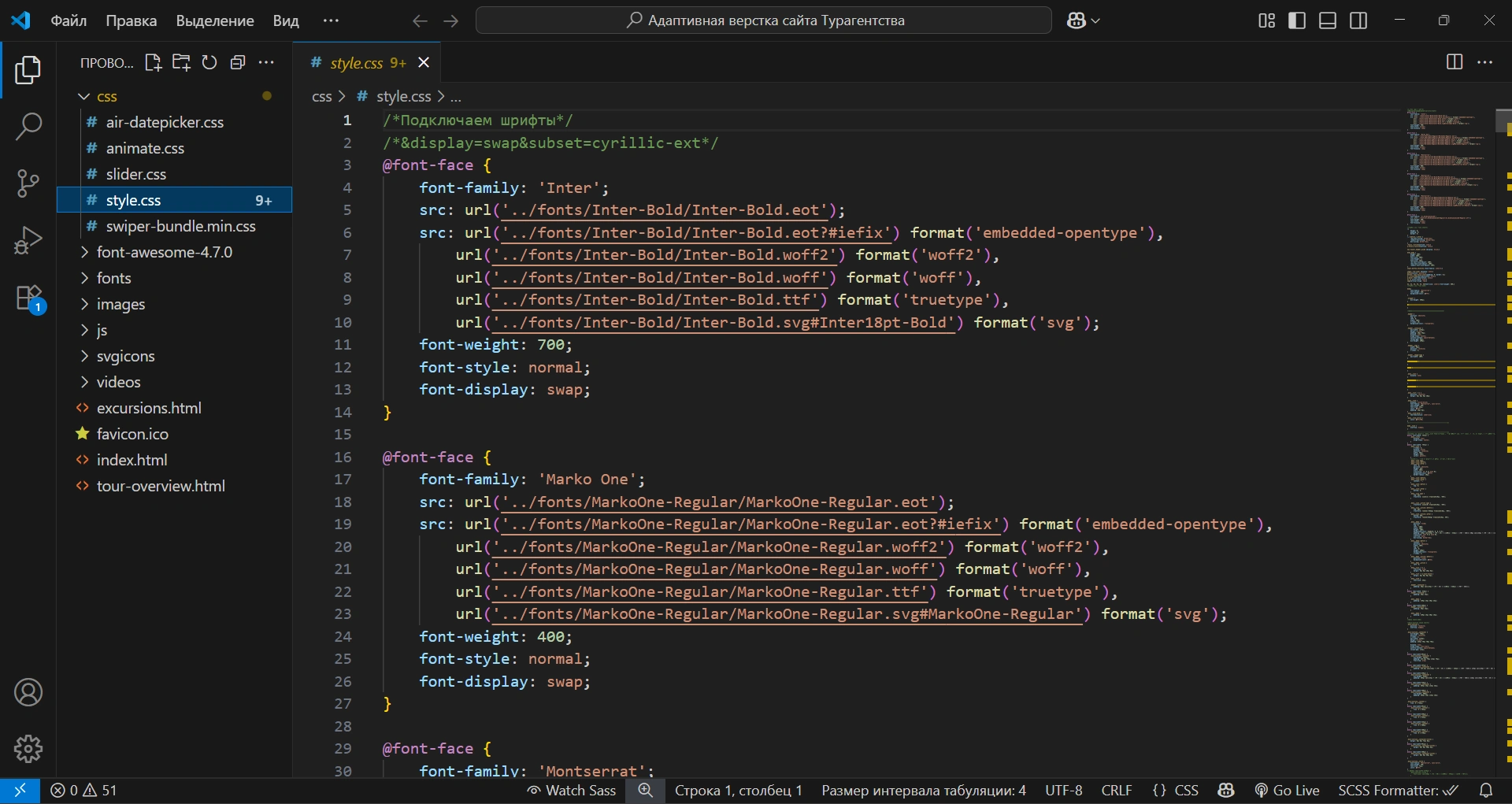Open the Search view in activity bar
This screenshot has height=804, width=1512.
click(28, 126)
